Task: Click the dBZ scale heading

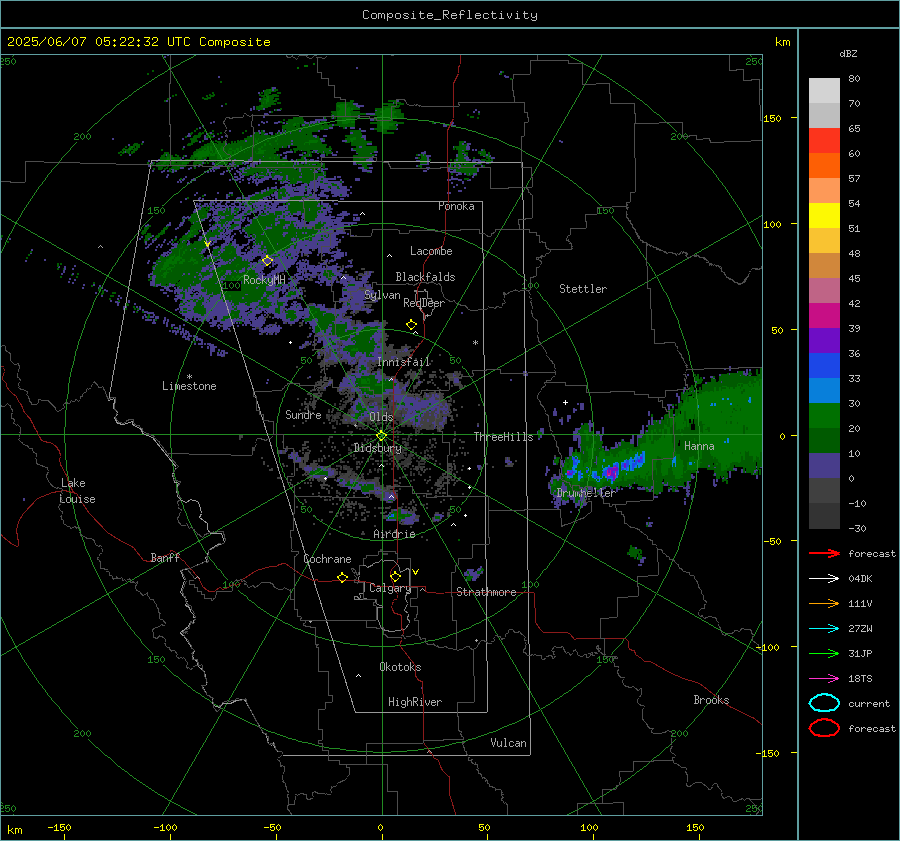Action: click(x=848, y=53)
